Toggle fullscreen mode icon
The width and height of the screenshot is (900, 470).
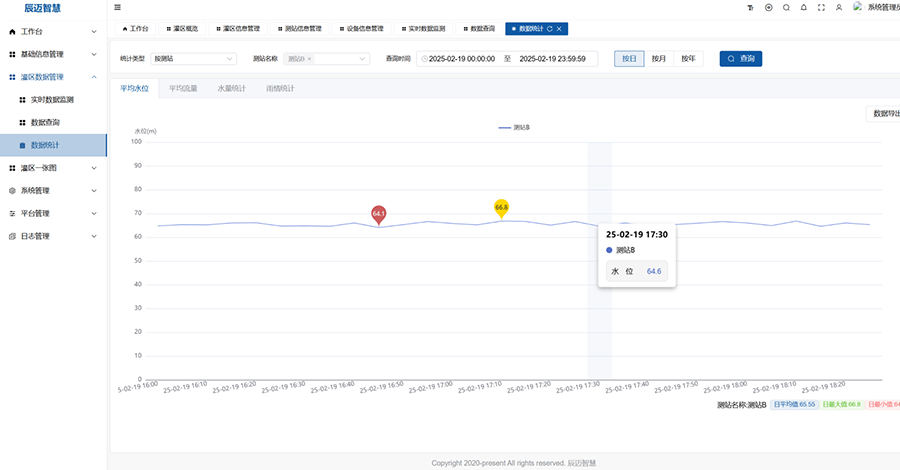click(x=821, y=7)
